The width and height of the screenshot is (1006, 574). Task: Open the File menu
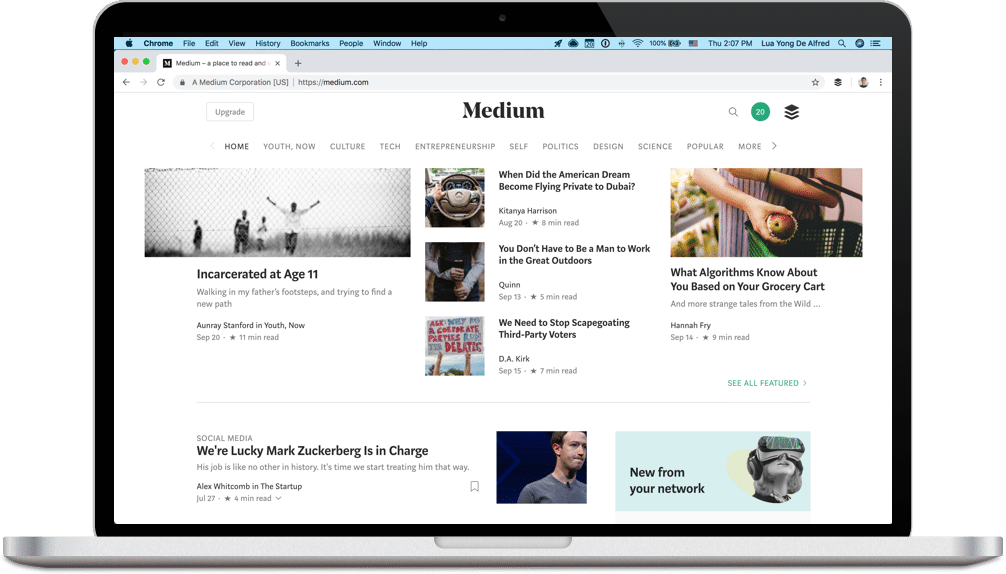tap(189, 43)
